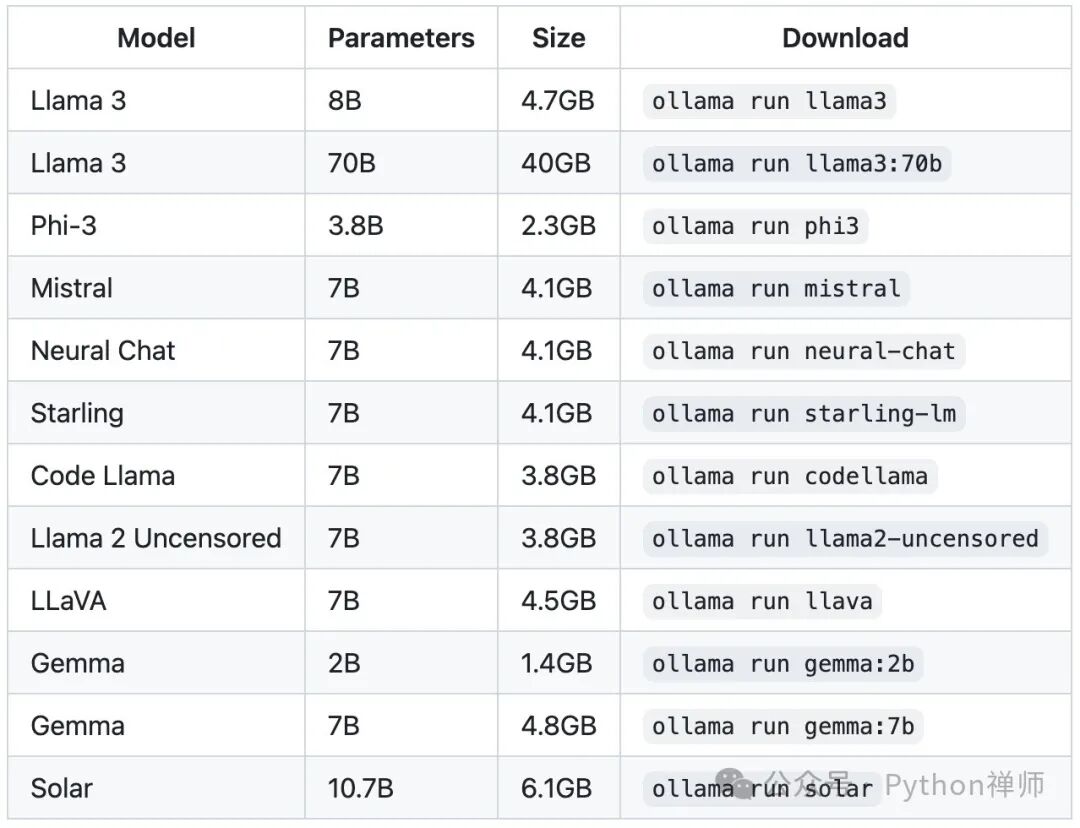
Task: Click the 'ollama run neural-chat' command
Action: point(803,351)
